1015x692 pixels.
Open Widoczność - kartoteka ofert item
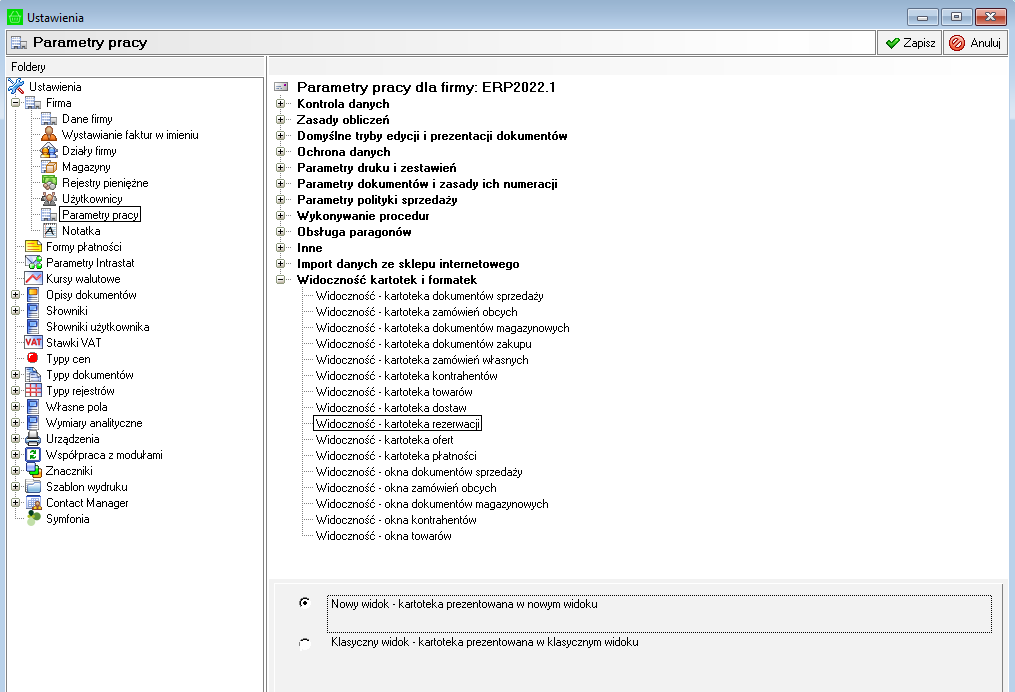coord(384,440)
